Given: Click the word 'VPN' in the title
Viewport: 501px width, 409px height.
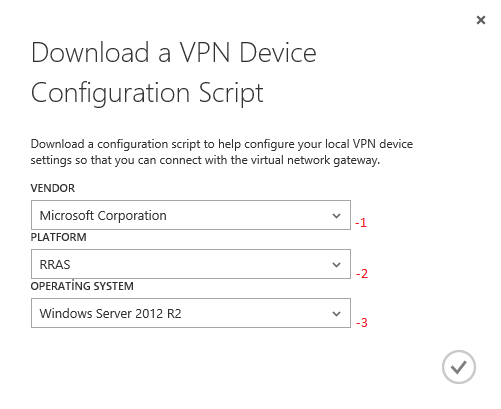Looking at the screenshot, I should click(x=205, y=53).
